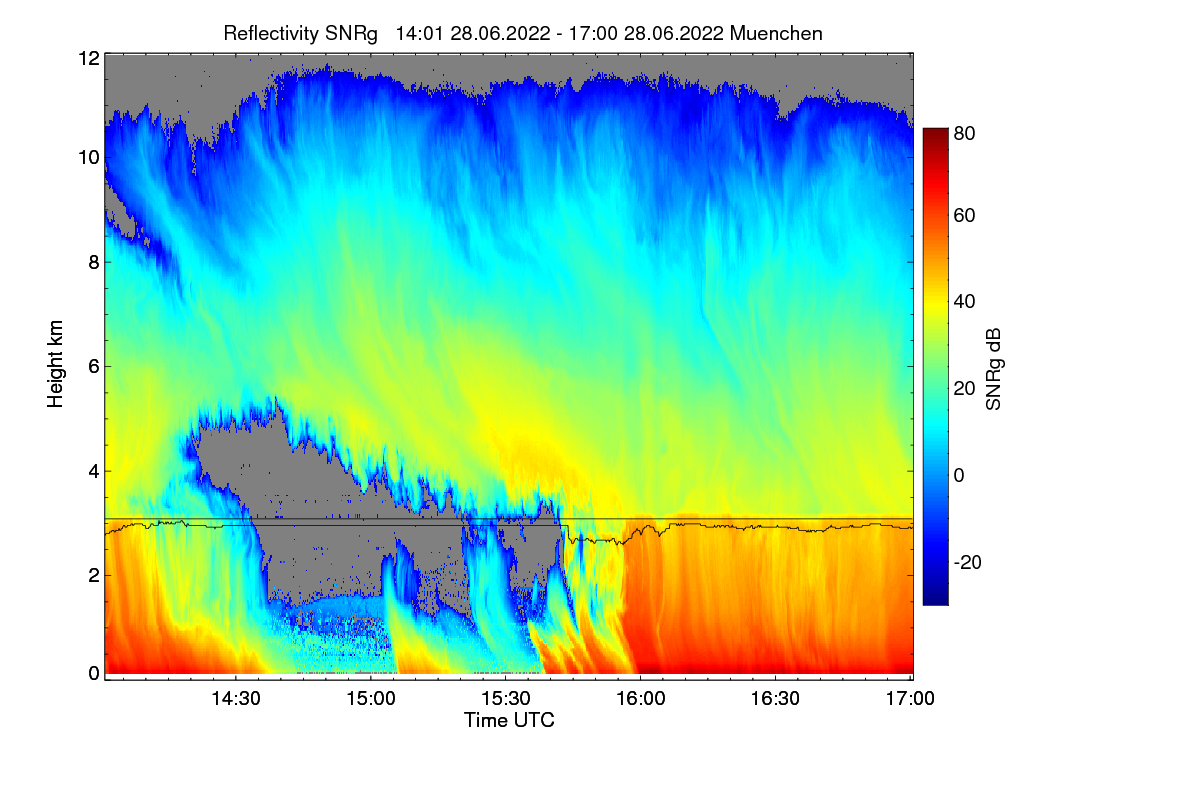This screenshot has width=1200, height=800.
Task: Click the '4' height axis tick label
Action: tap(94, 470)
